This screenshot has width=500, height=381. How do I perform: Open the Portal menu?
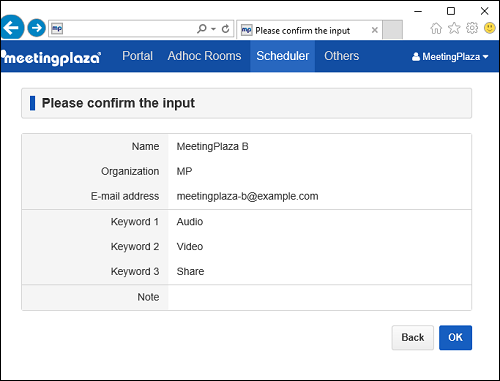[x=137, y=56]
